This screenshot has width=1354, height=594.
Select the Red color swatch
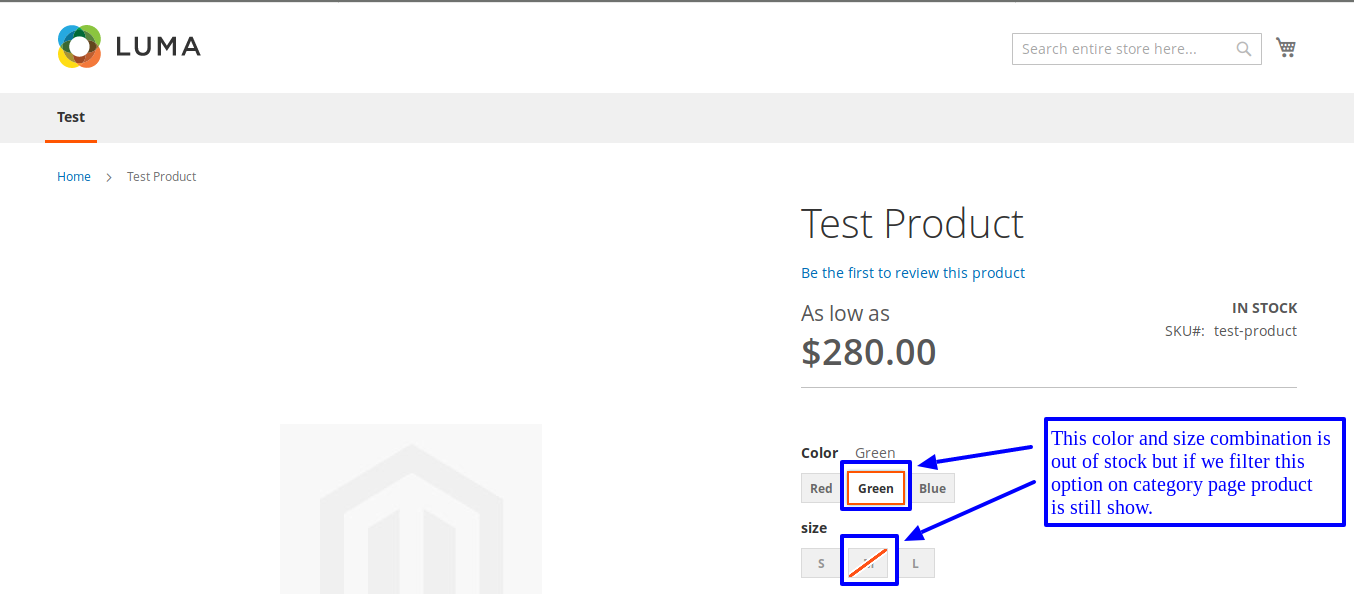(820, 487)
